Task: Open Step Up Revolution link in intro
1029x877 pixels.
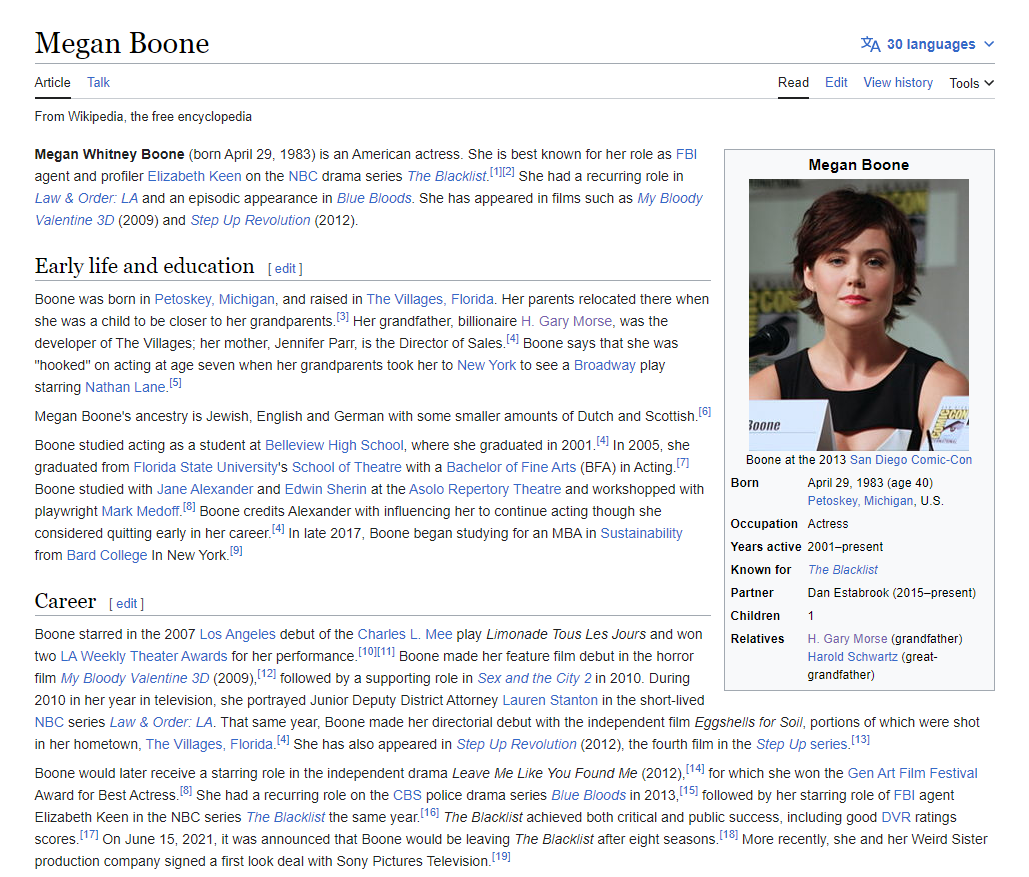Action: coord(250,221)
